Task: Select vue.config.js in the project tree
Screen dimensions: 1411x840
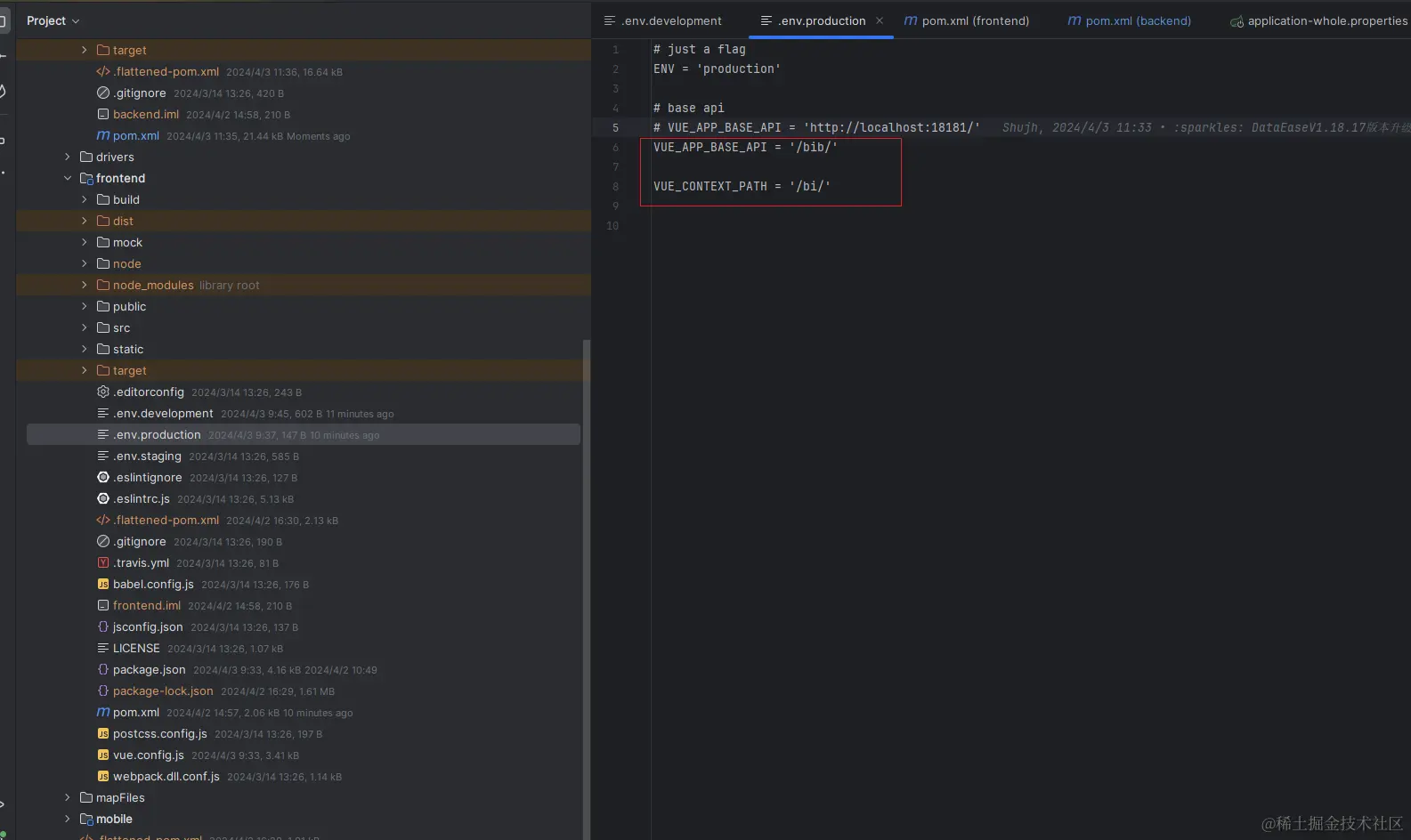Action: [149, 755]
